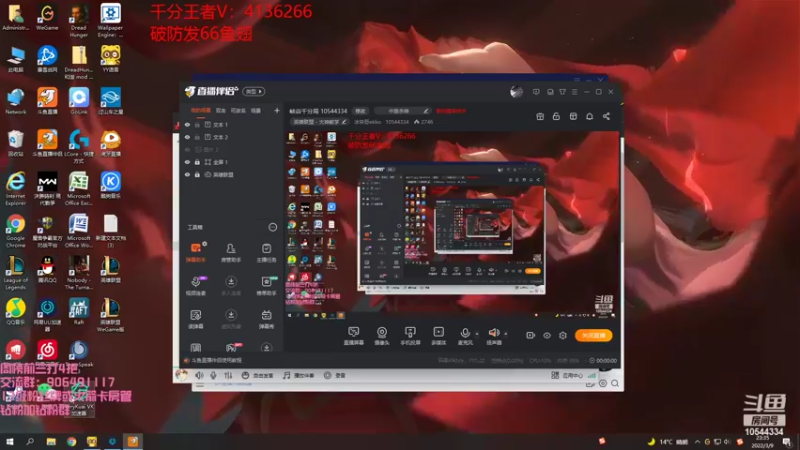
Task: Open the stream line dropdown with pencil in header
Action: (x=403, y=111)
